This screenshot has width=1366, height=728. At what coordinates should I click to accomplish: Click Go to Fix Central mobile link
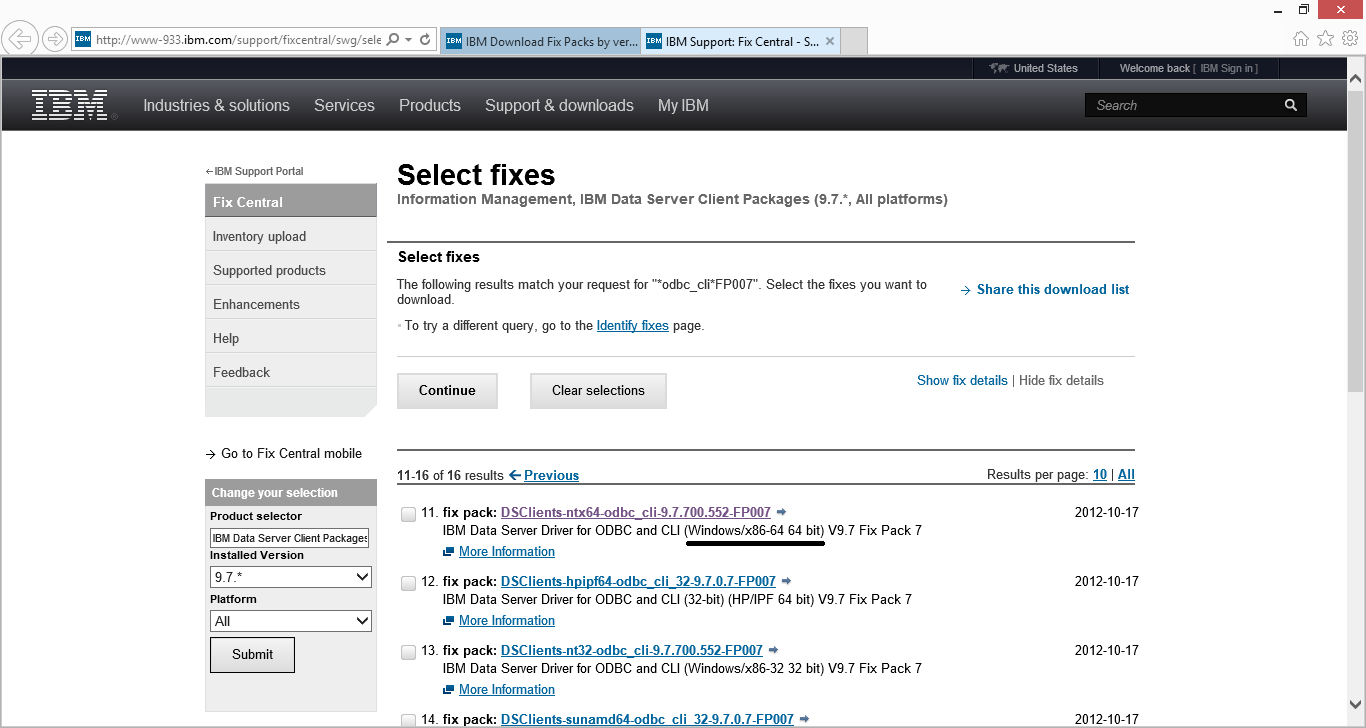coord(291,454)
